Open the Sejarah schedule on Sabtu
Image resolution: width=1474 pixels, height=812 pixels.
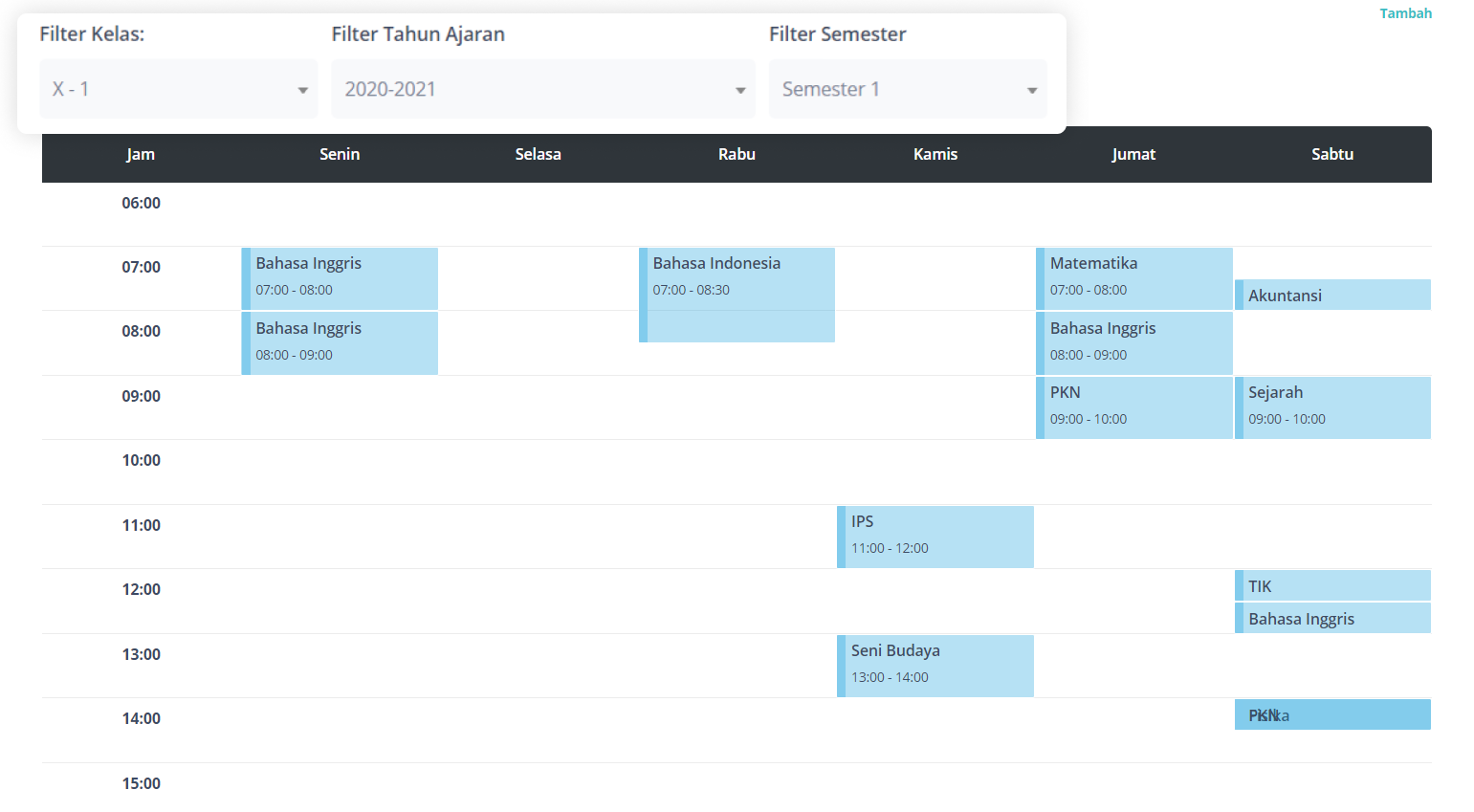point(1332,406)
